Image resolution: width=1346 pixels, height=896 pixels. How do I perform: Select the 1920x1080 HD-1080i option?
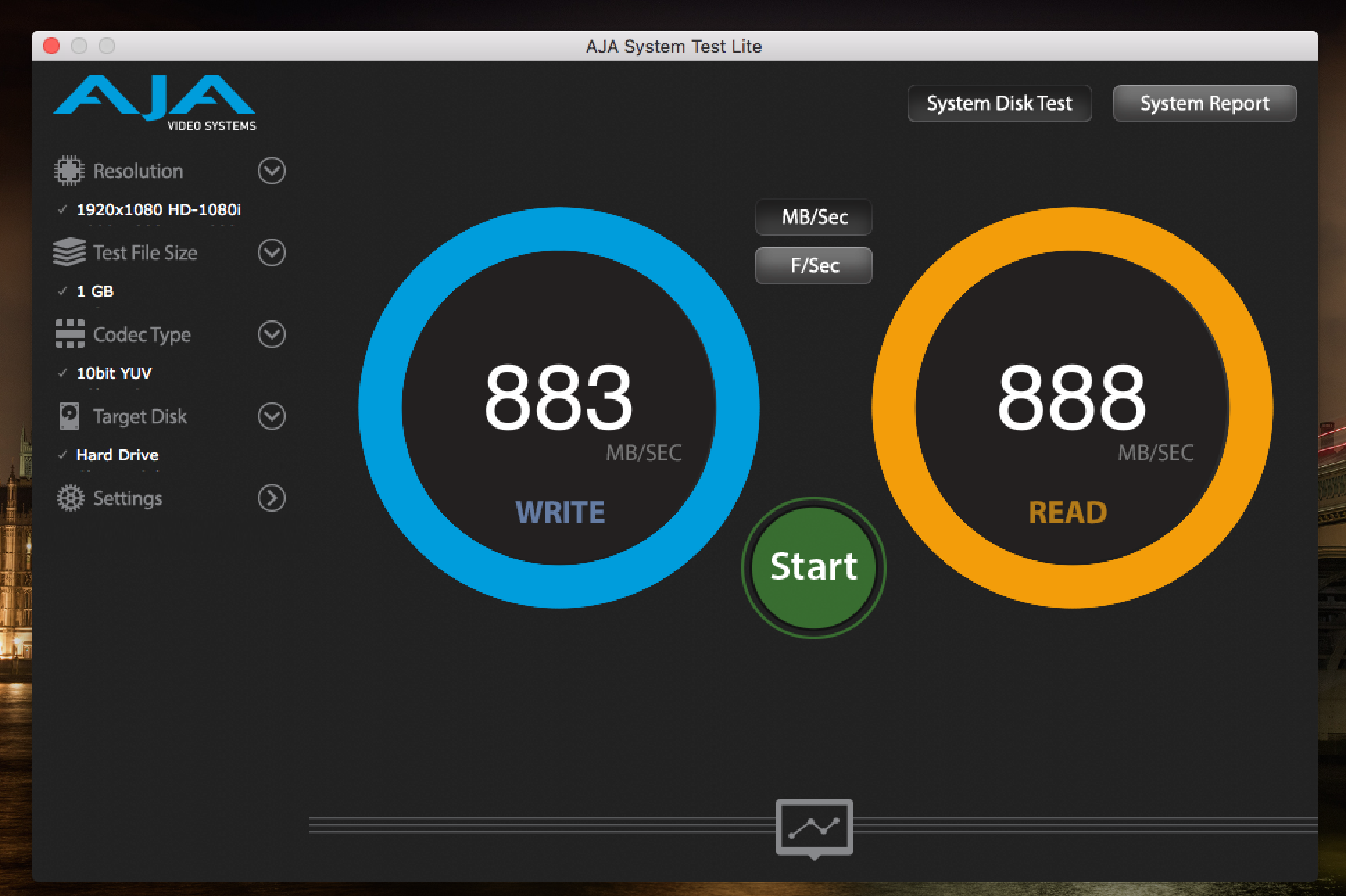(158, 209)
